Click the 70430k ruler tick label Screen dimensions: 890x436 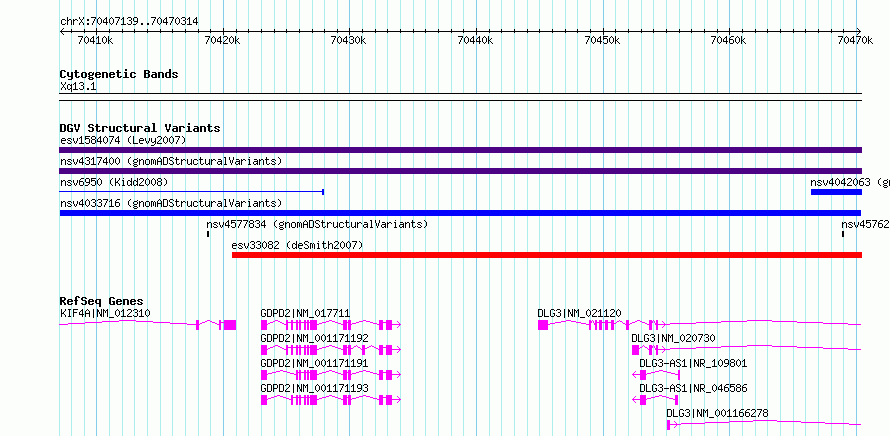coord(349,40)
